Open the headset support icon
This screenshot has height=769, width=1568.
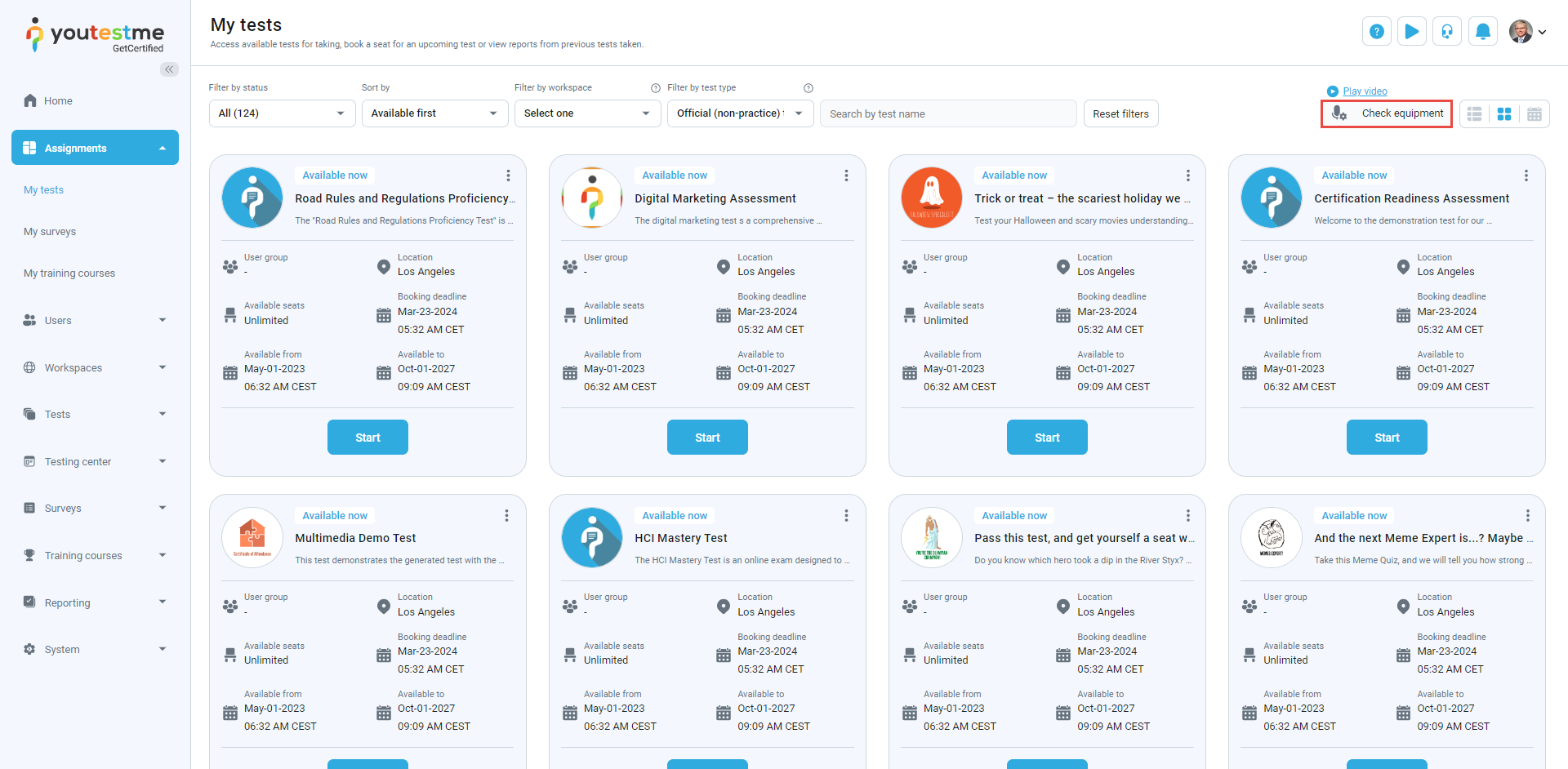(1446, 32)
